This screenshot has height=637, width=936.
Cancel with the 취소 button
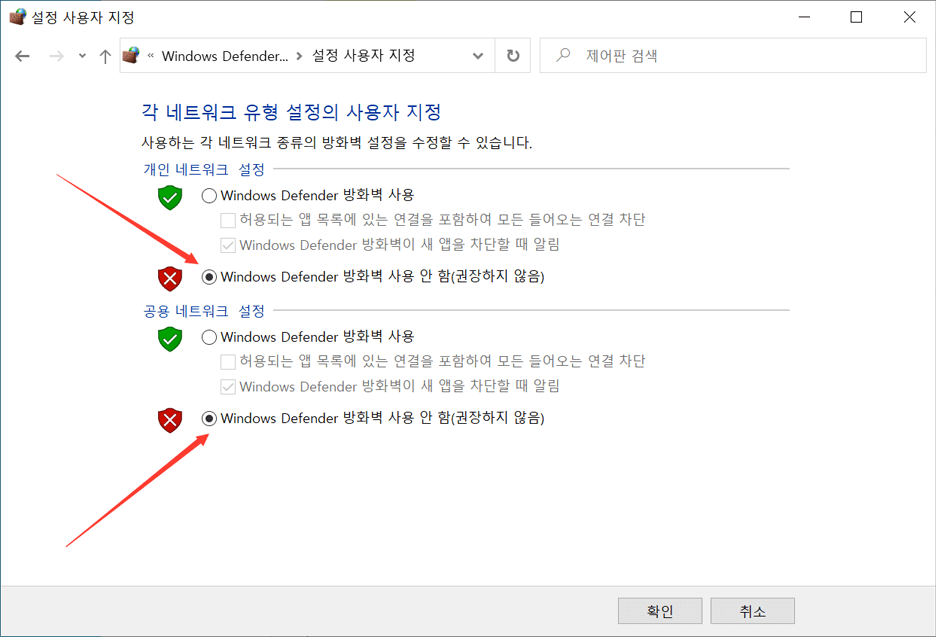pyautogui.click(x=753, y=611)
